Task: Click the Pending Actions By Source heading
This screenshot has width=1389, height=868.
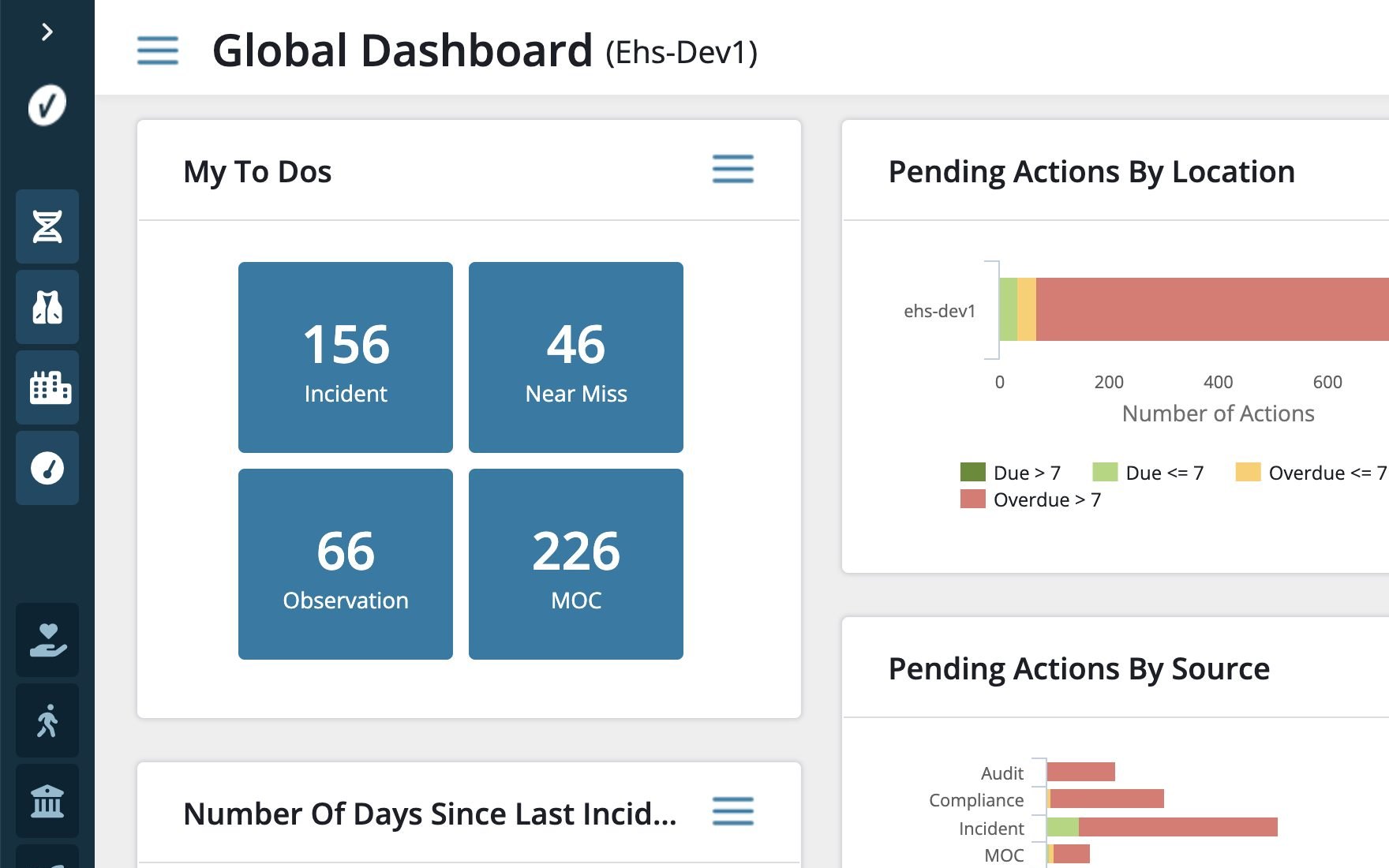Action: (x=1079, y=668)
